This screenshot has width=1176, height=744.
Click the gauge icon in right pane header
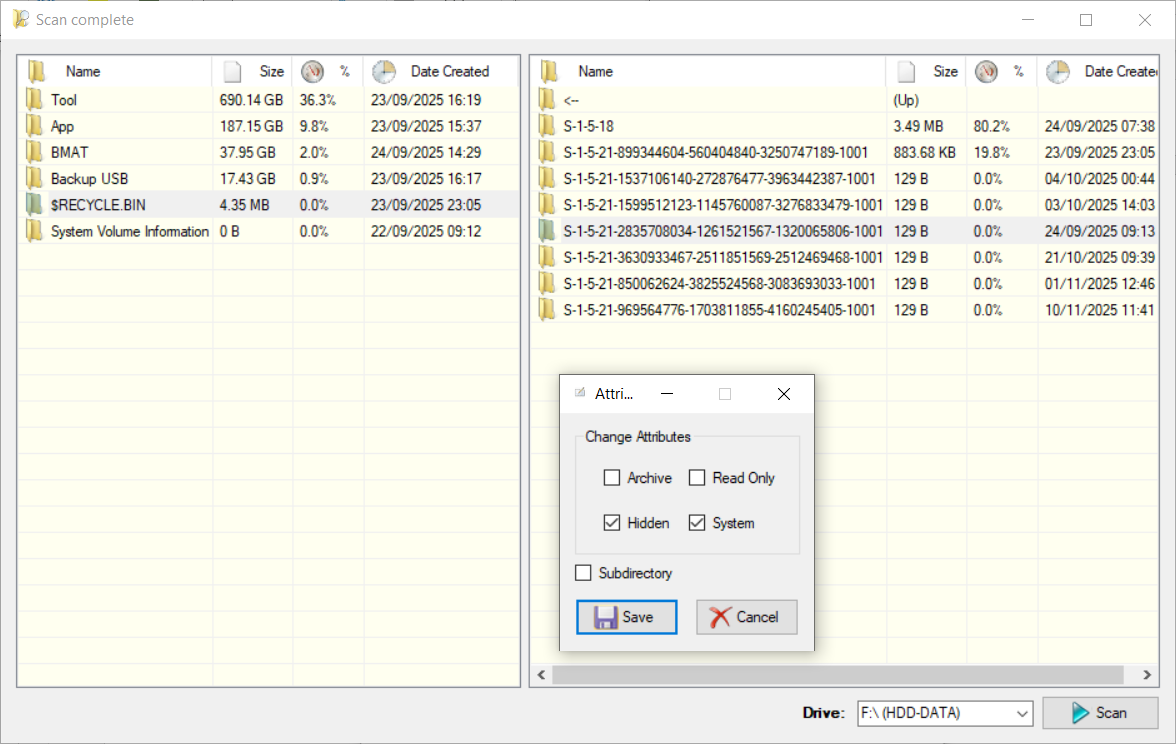pyautogui.click(x=987, y=72)
